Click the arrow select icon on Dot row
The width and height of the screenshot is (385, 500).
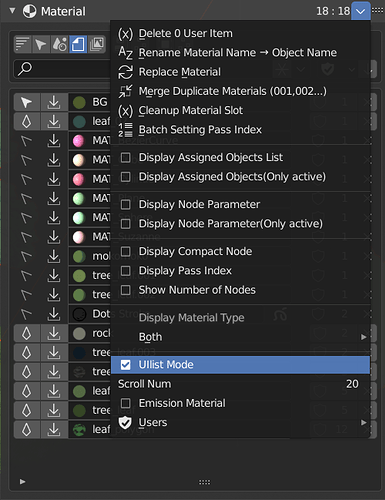click(27, 314)
